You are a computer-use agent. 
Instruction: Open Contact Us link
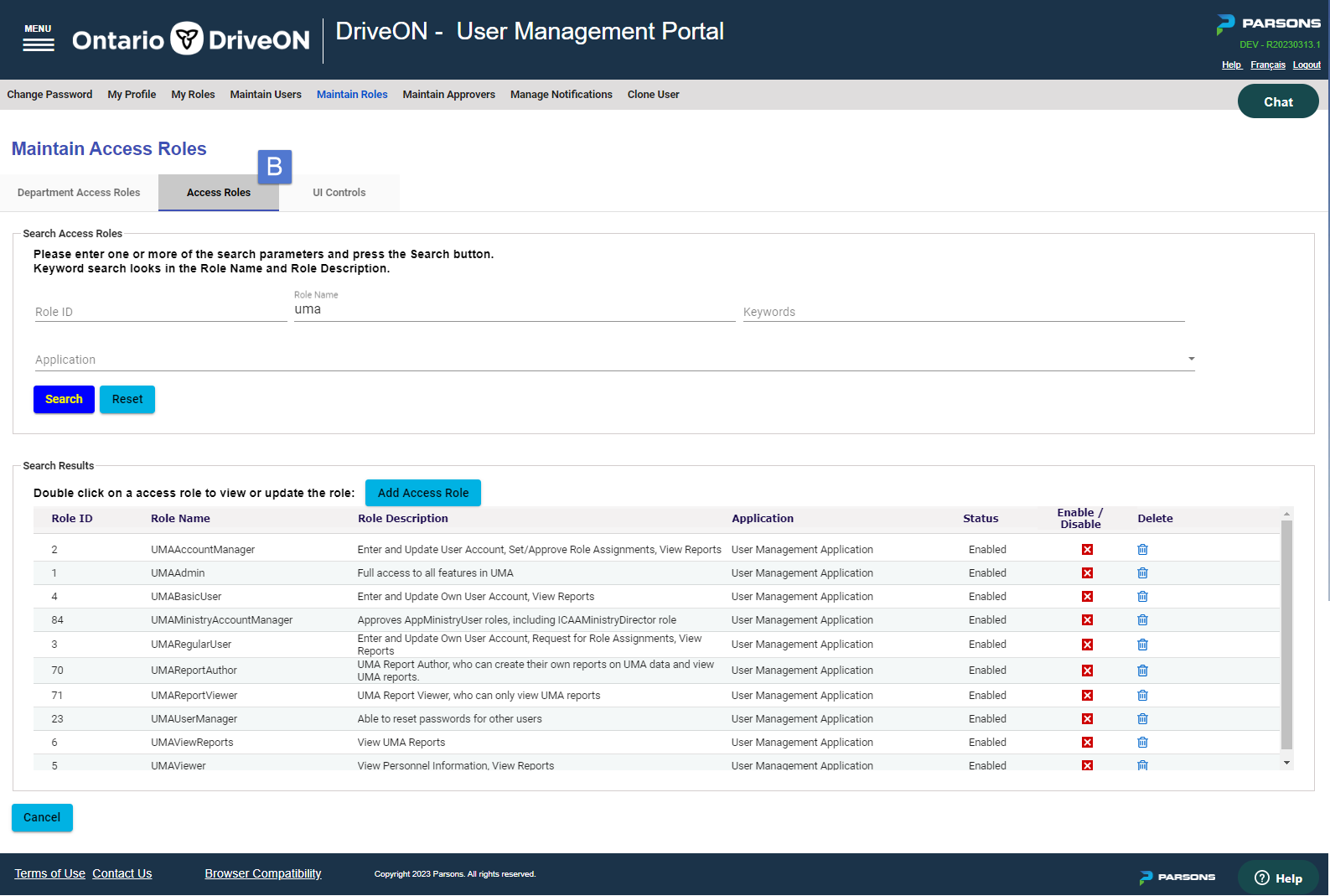click(x=122, y=873)
